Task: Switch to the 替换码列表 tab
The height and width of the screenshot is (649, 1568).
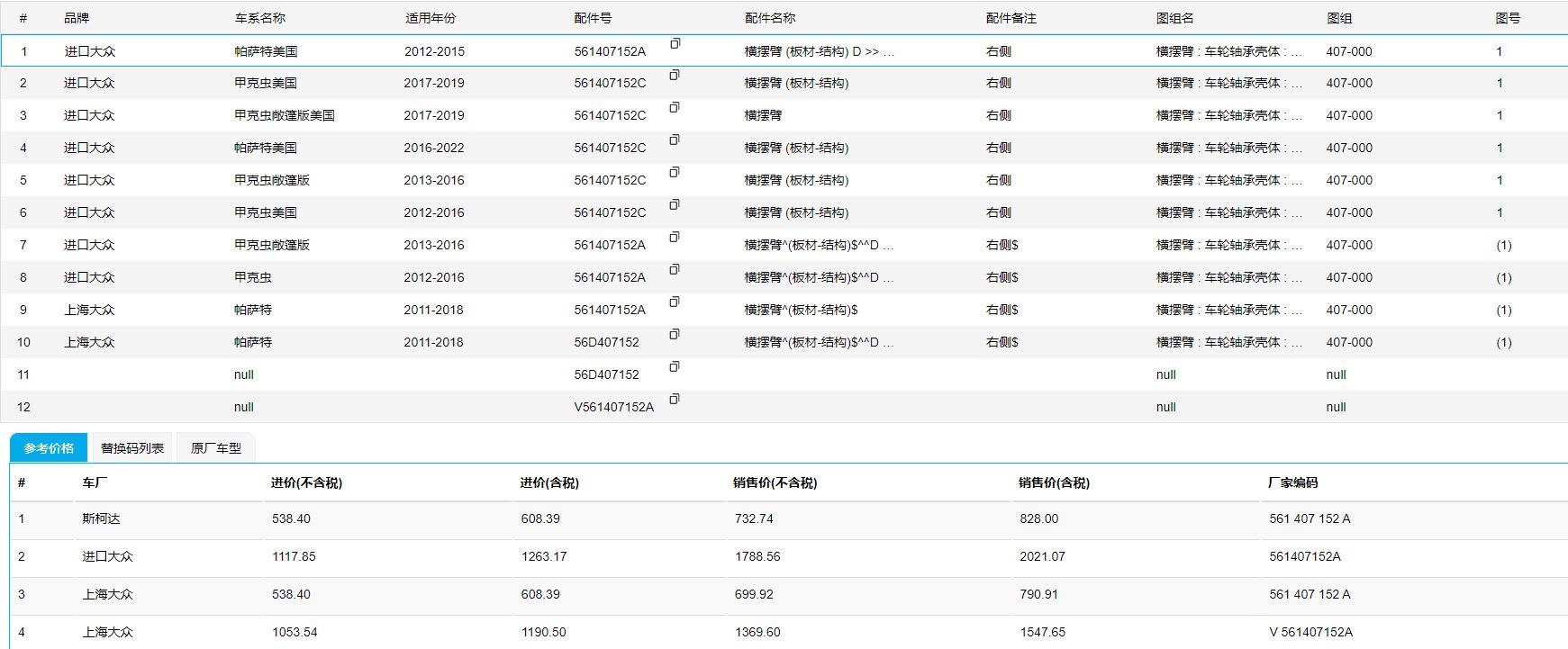Action: pos(132,448)
